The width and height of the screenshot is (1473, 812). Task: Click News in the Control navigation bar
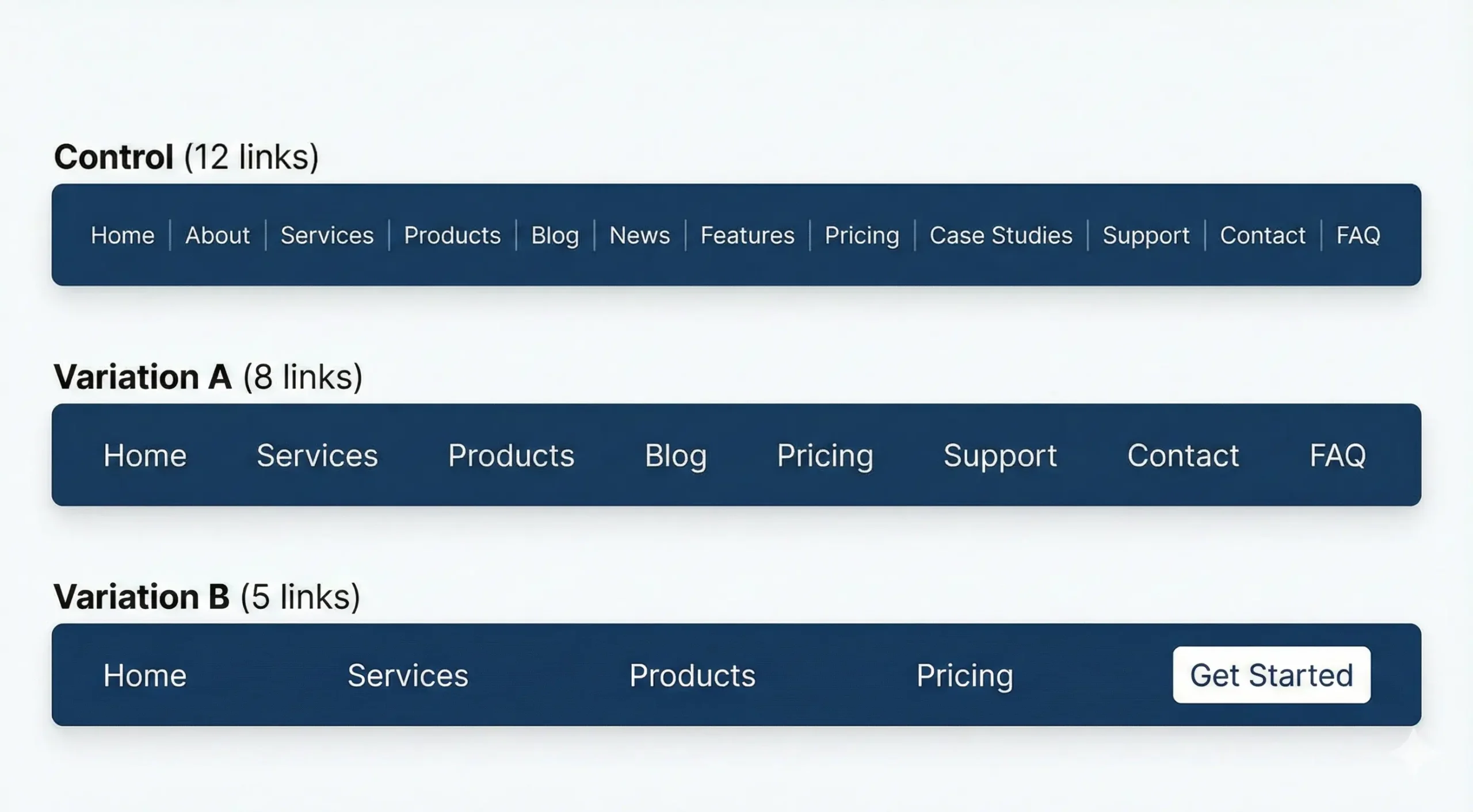coord(639,235)
